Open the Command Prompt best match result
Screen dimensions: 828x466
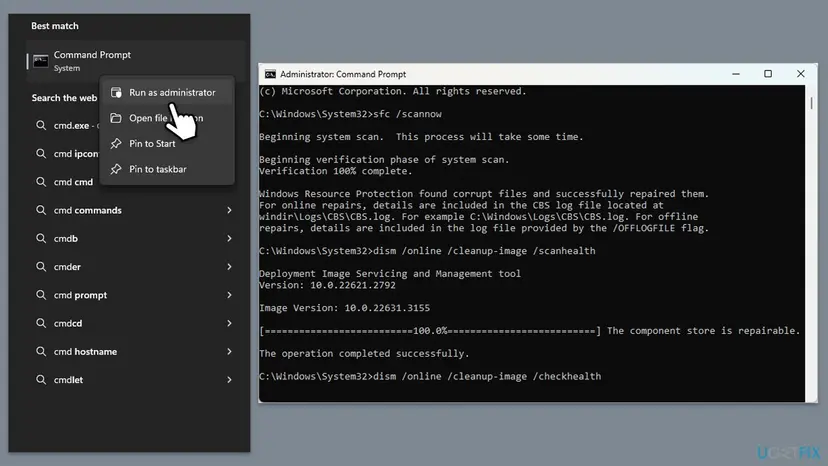135,61
